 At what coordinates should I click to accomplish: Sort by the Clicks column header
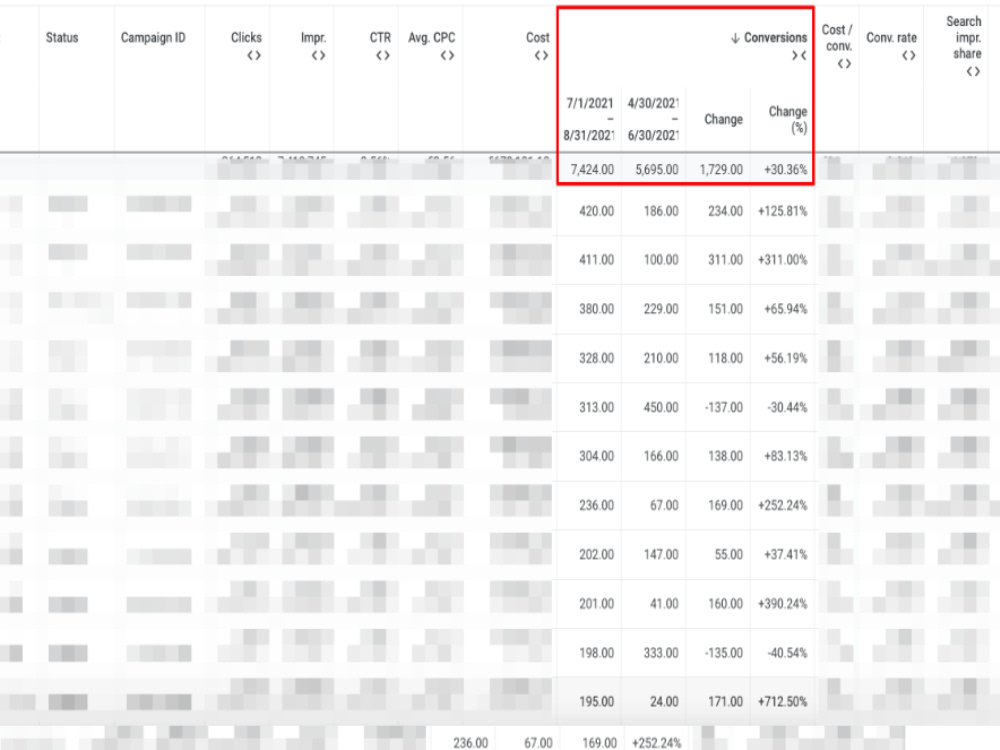(x=246, y=38)
